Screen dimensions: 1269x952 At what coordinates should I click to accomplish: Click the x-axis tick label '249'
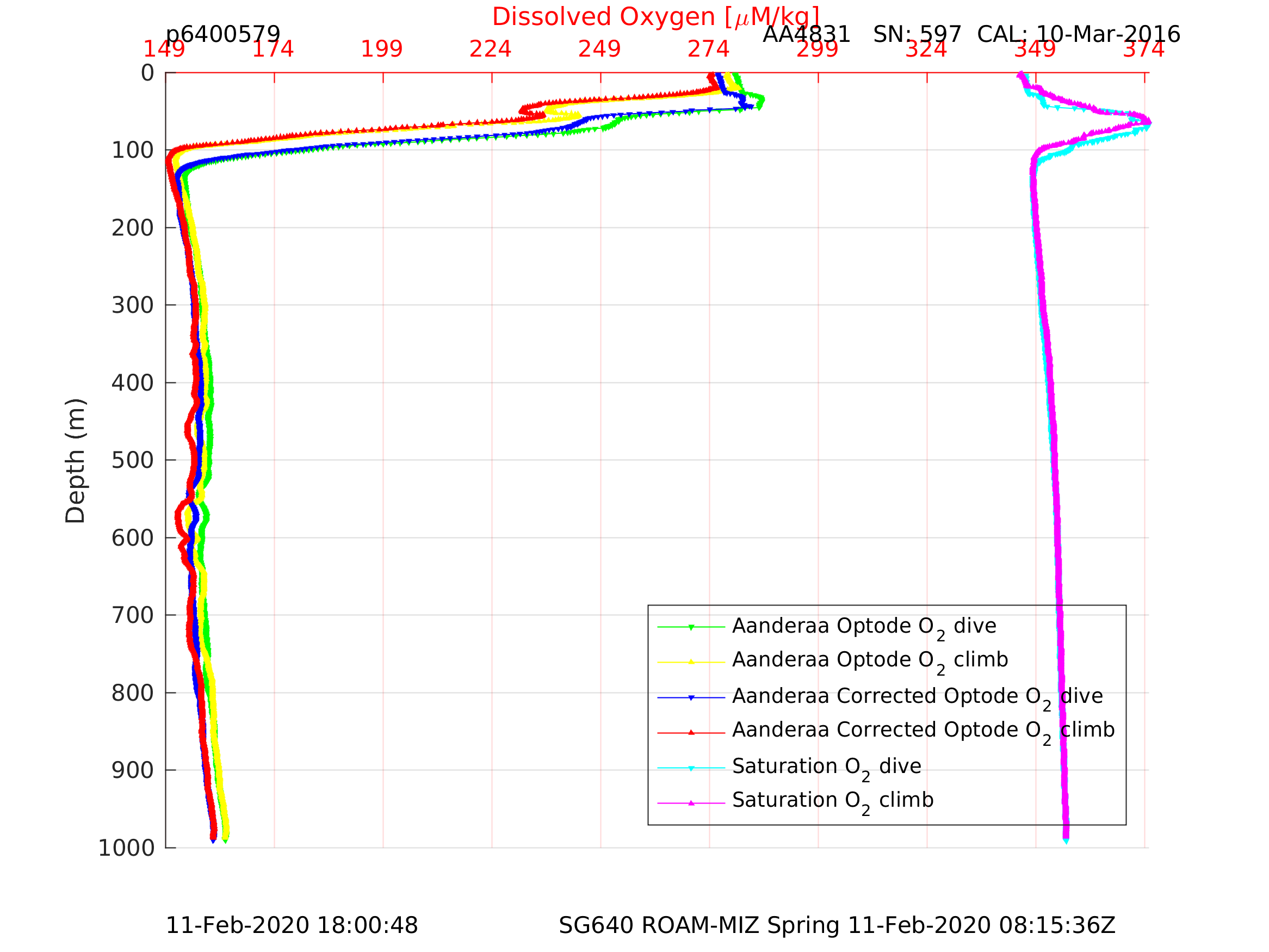pyautogui.click(x=599, y=50)
